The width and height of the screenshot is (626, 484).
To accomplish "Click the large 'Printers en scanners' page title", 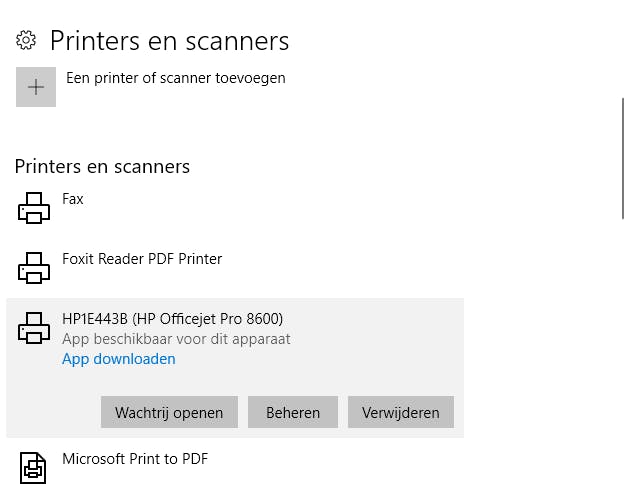I will click(x=169, y=41).
